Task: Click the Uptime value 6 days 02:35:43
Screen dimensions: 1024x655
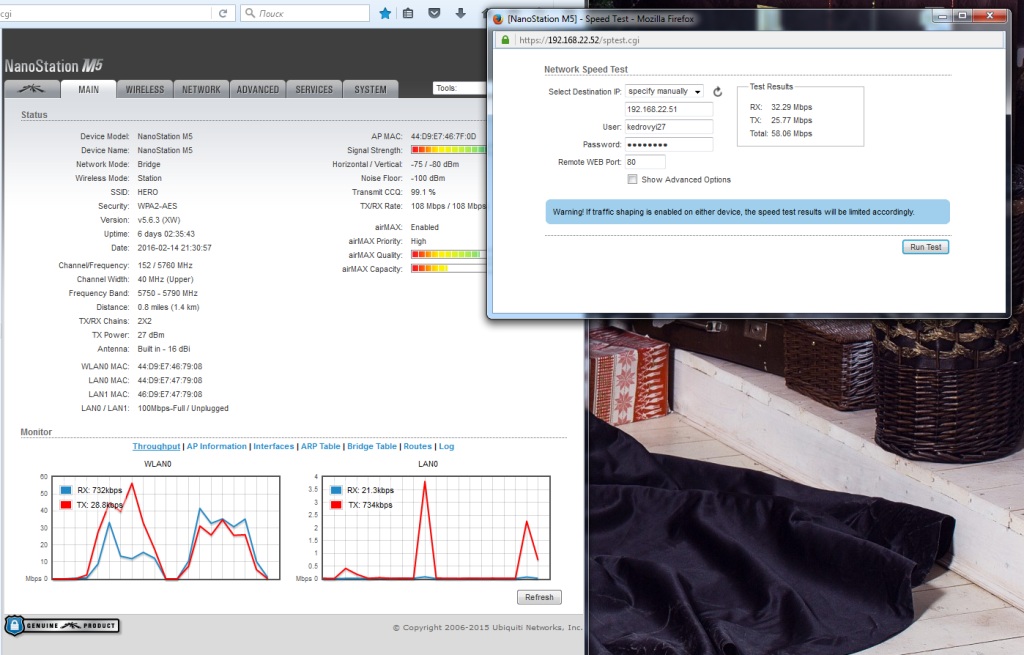Action: (x=166, y=234)
